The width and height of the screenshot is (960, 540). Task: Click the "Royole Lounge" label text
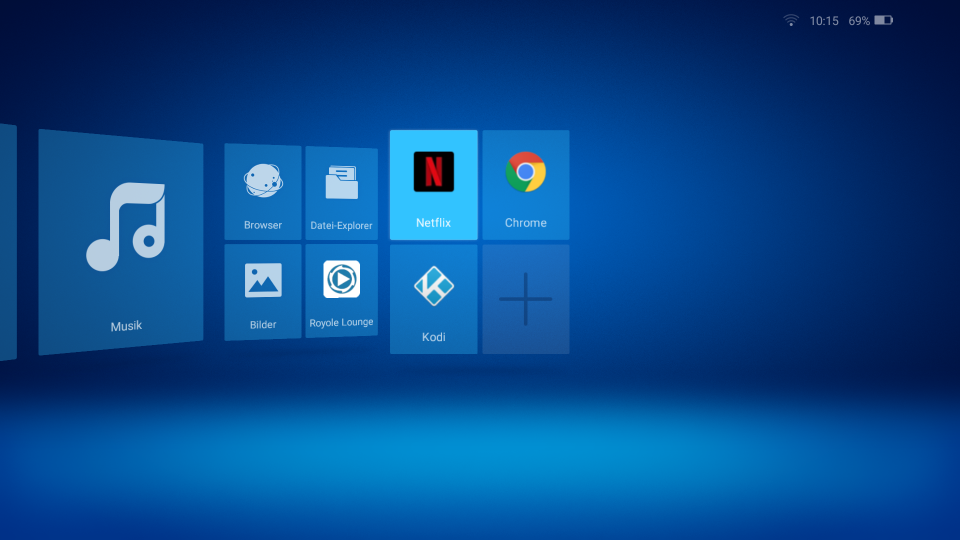click(341, 322)
